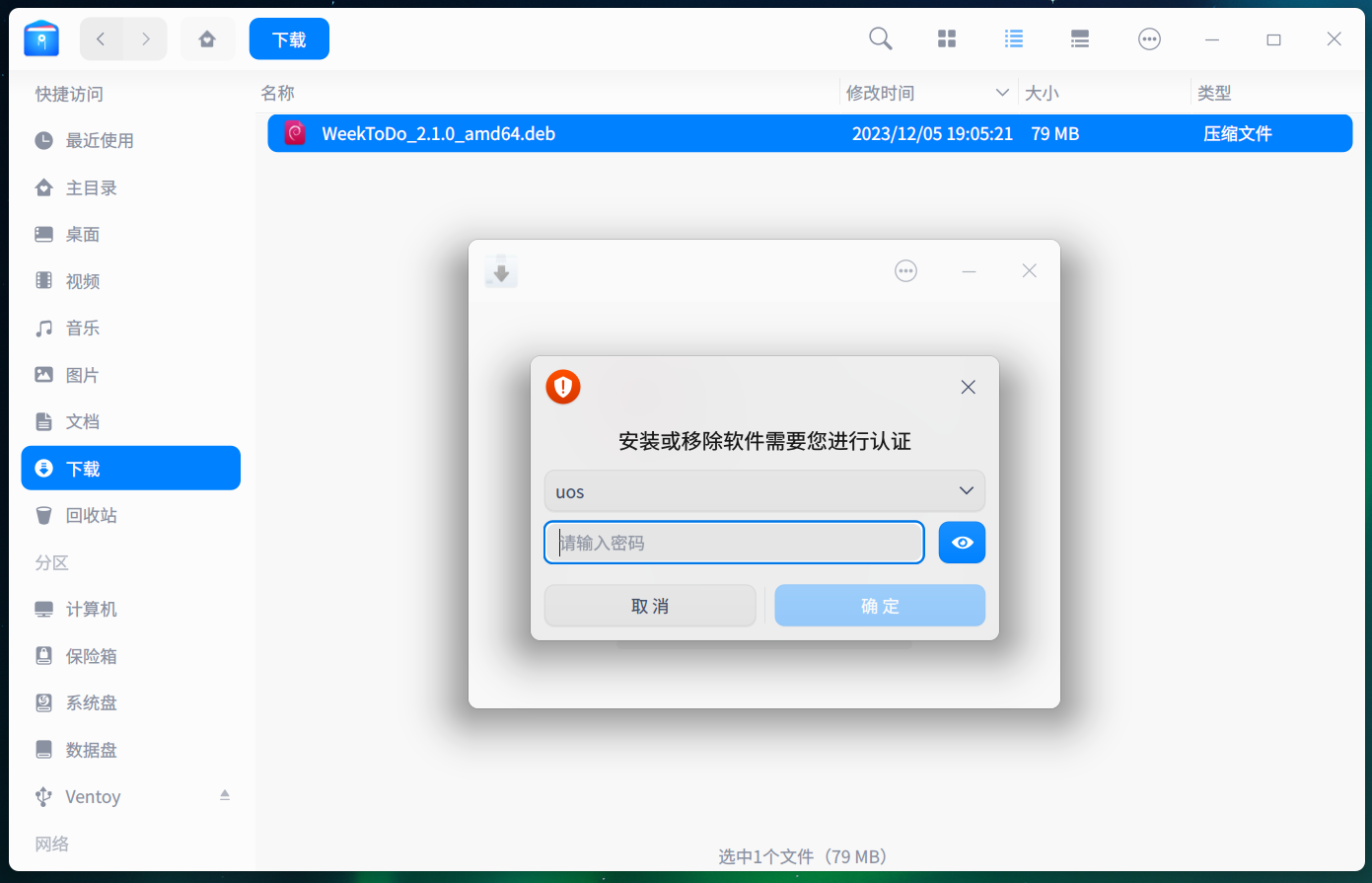Open file manager main menu (three dots)
Image resolution: width=1372 pixels, height=883 pixels.
1149,39
